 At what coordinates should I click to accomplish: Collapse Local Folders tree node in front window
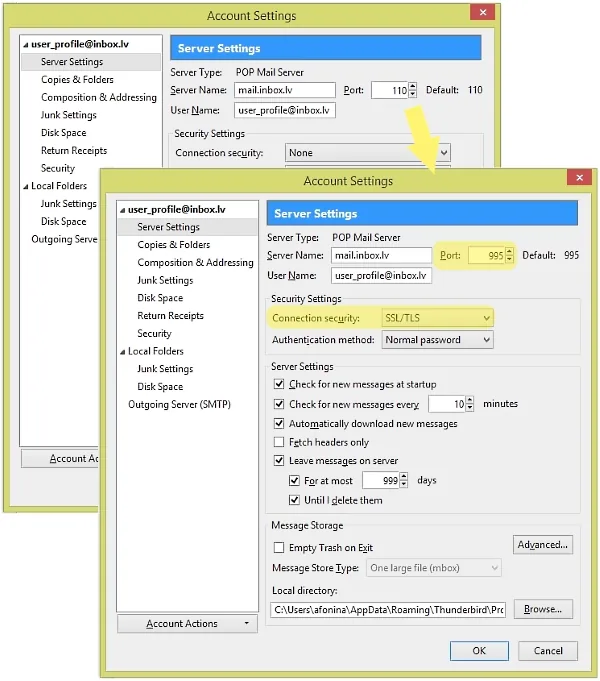123,352
